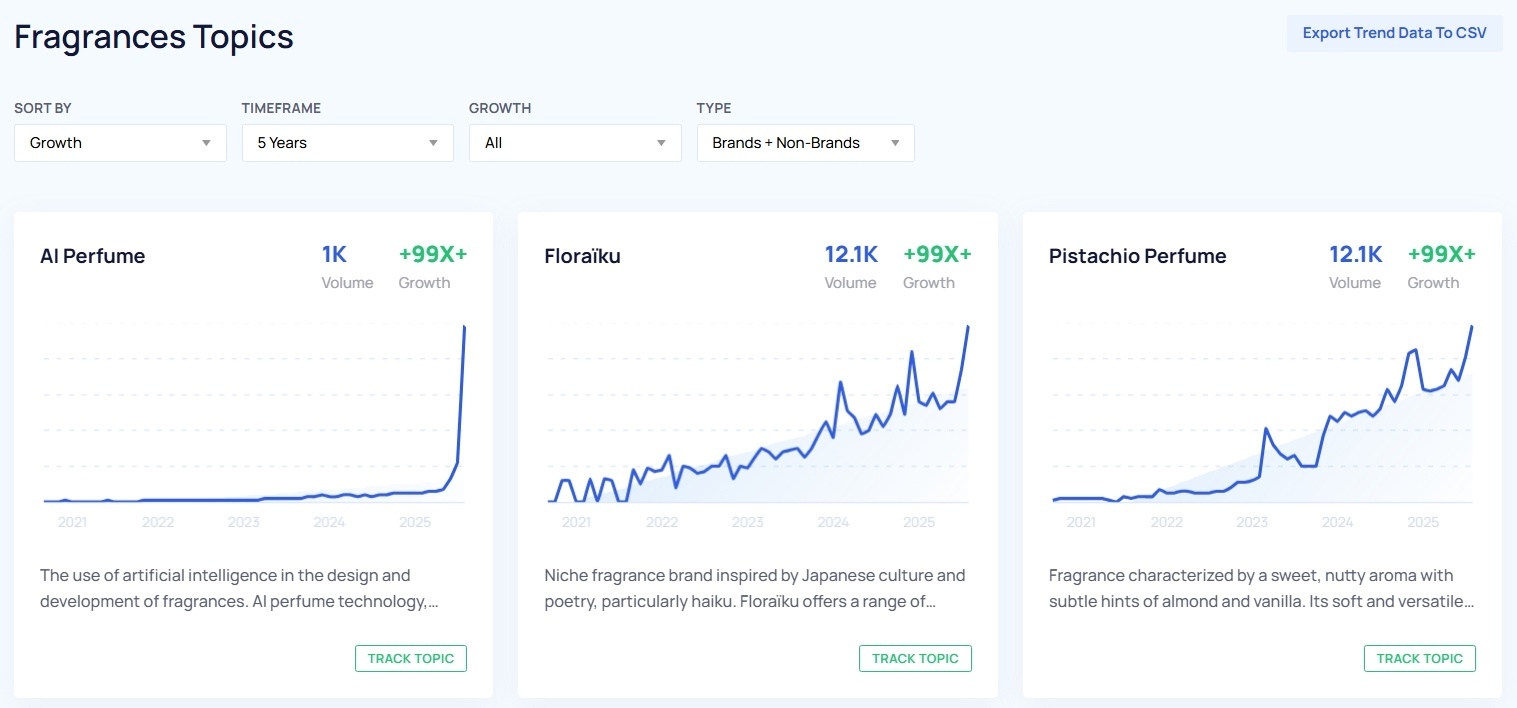Select the Floraïku growth chart
Image resolution: width=1517 pixels, height=708 pixels.
[757, 420]
